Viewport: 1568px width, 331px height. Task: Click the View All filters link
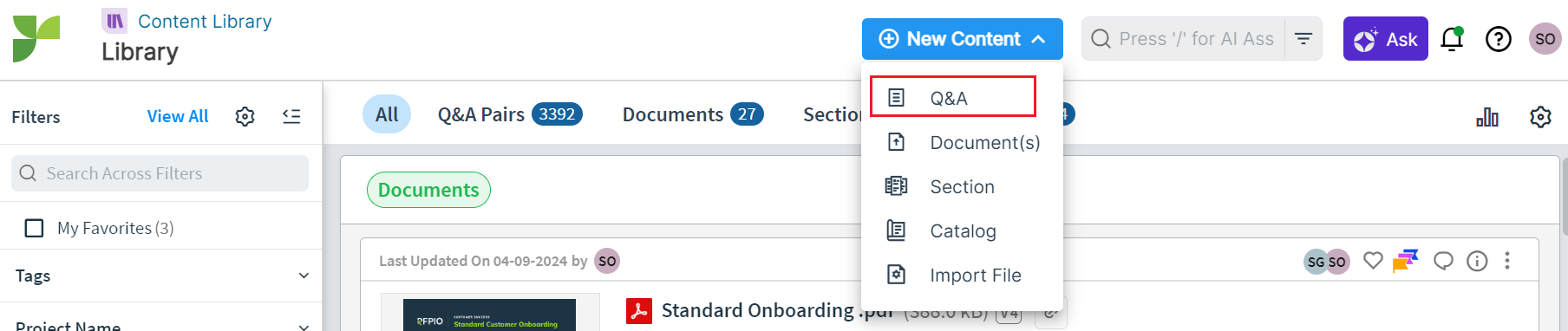coord(178,116)
